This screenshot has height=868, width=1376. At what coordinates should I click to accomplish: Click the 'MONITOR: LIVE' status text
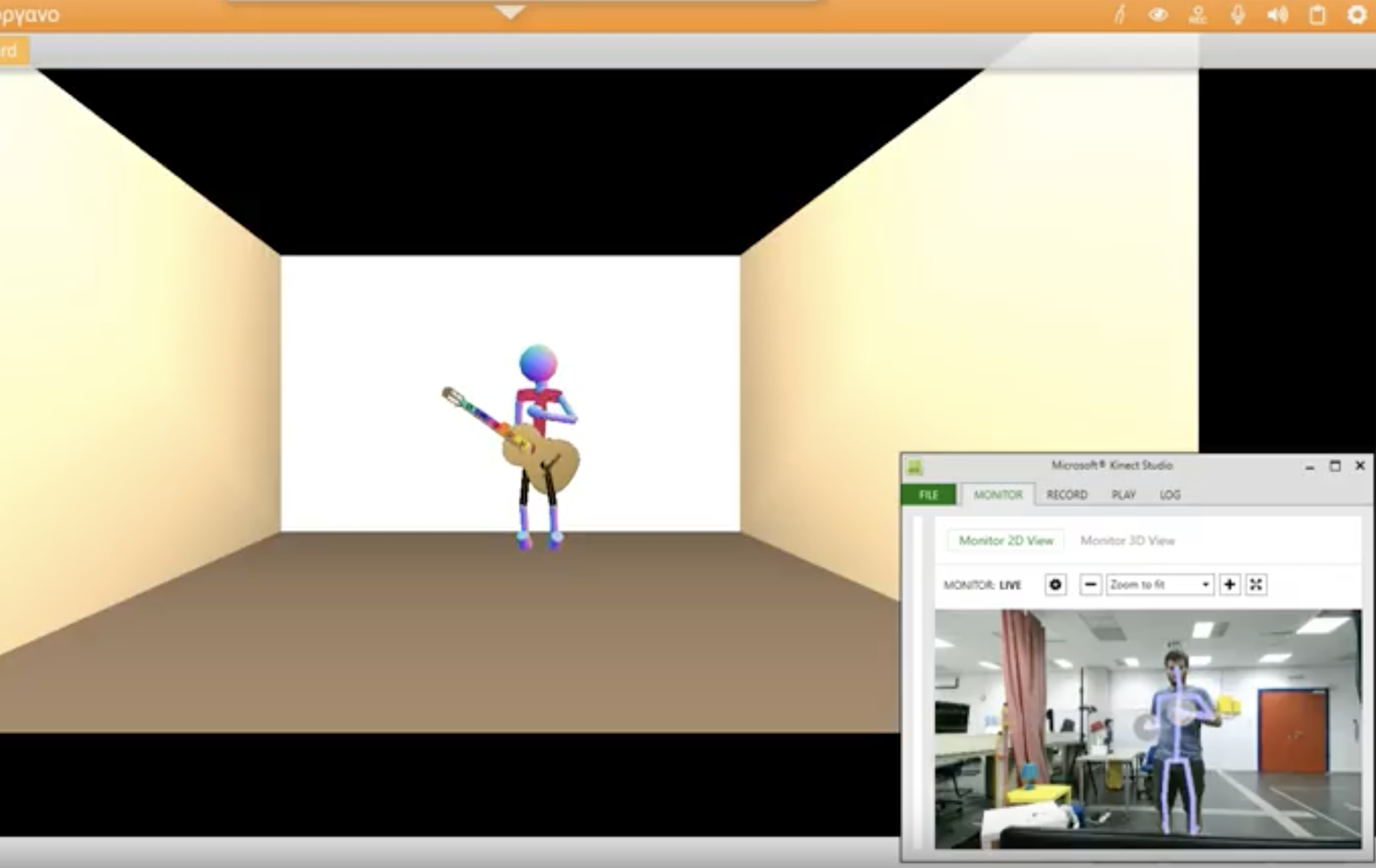point(982,585)
